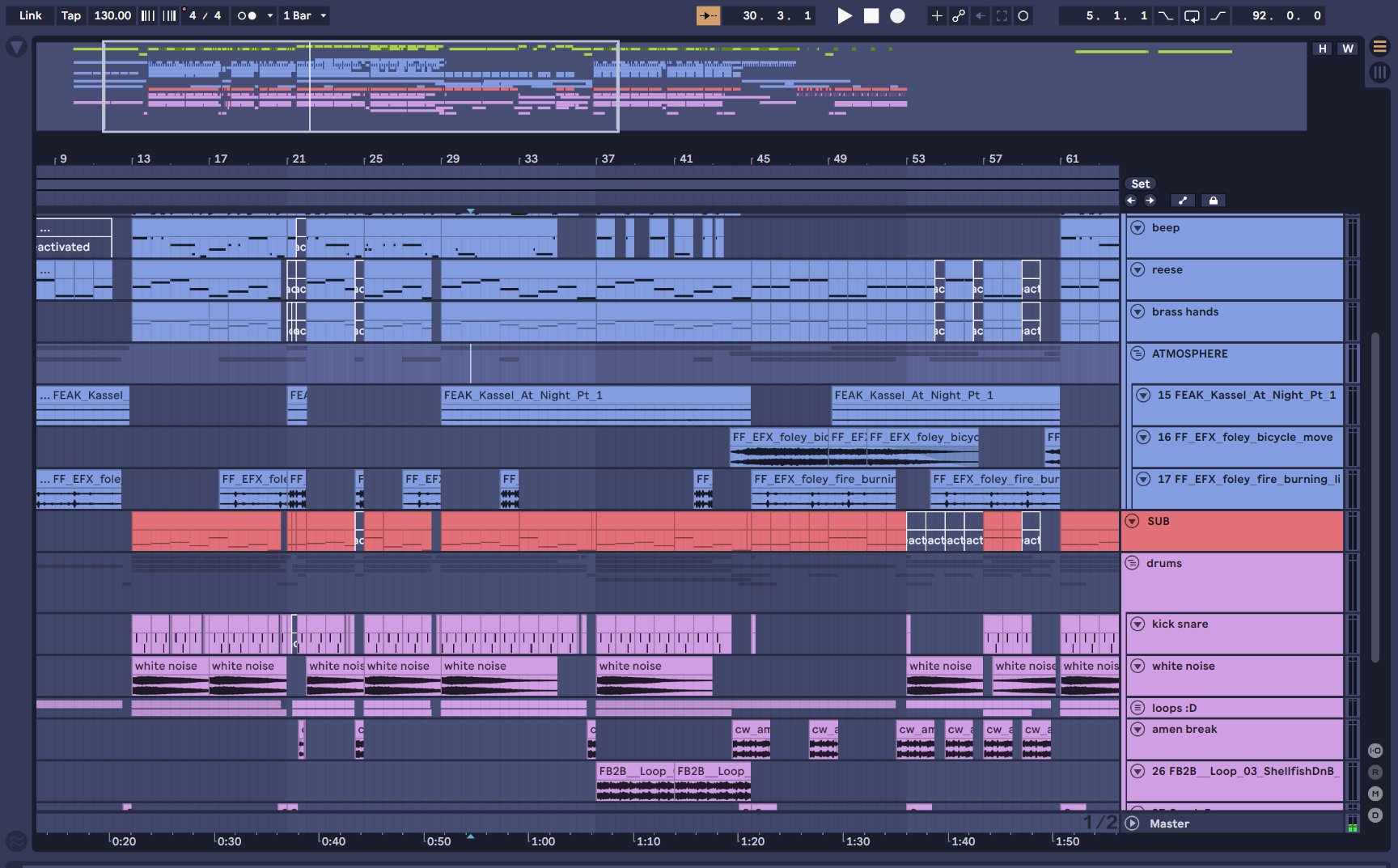Click the tempo field showing 130.00
This screenshot has height=868, width=1398.
click(111, 15)
